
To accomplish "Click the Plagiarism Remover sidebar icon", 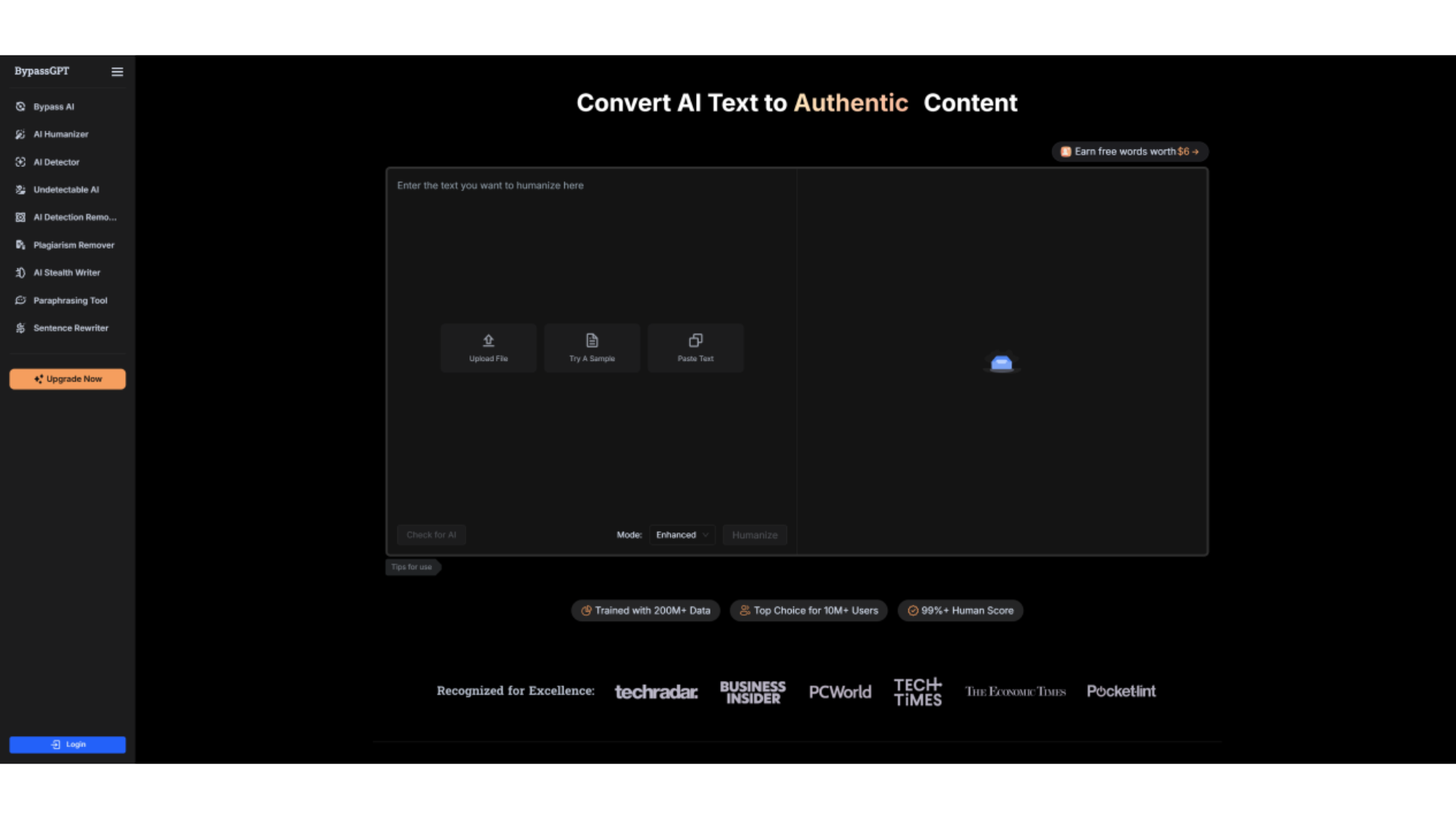I will [20, 245].
